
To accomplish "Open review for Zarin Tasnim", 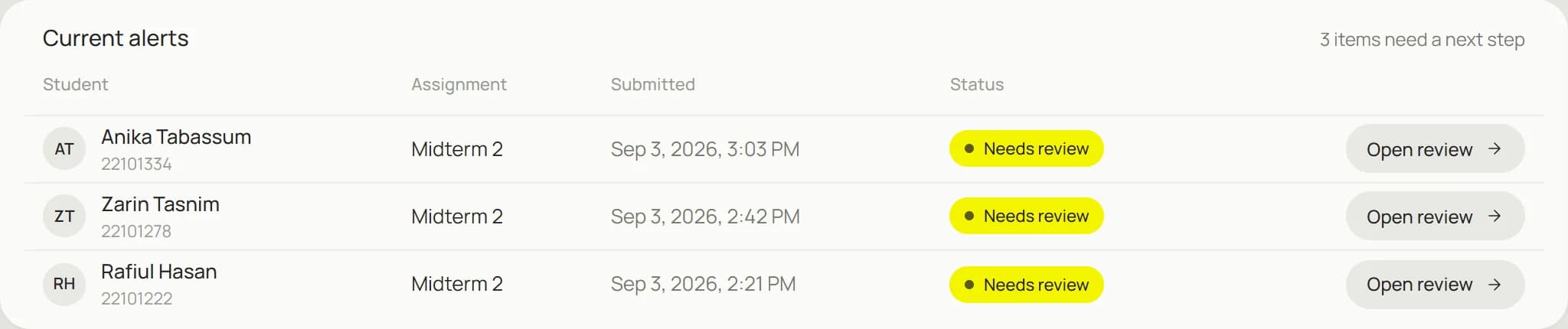I will pyautogui.click(x=1435, y=216).
